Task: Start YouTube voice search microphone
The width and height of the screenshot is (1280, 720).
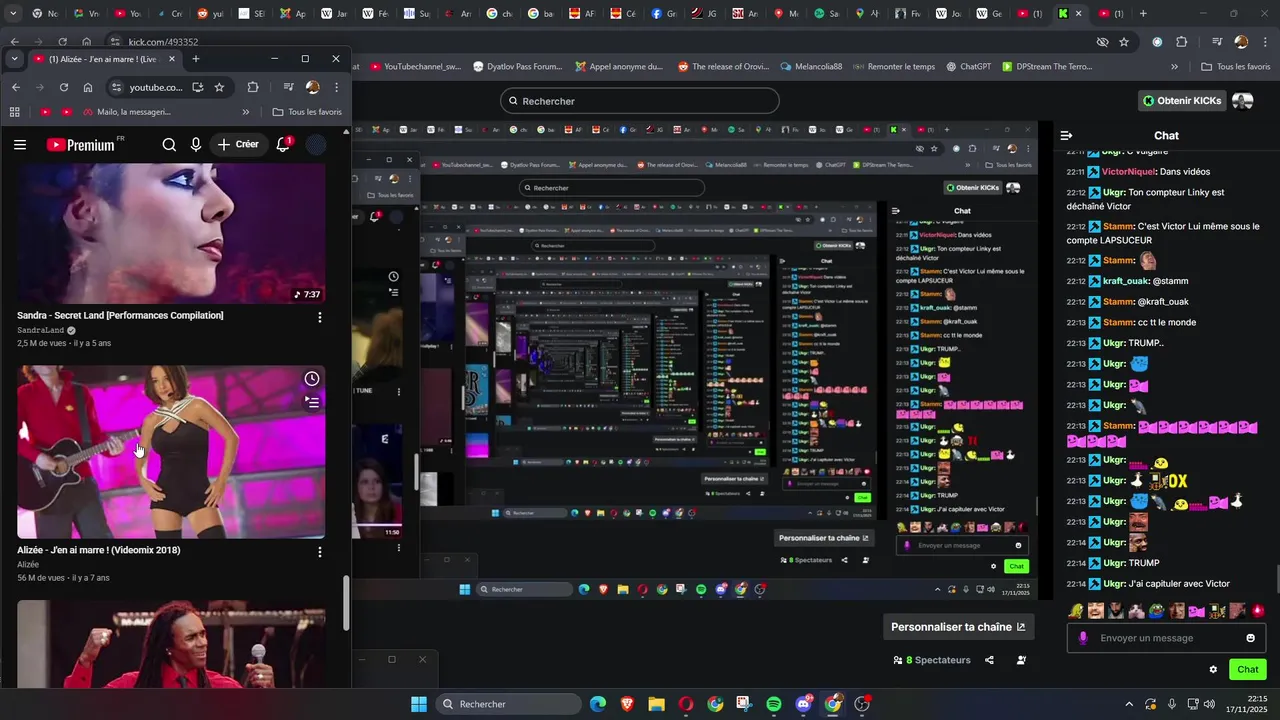Action: [196, 145]
